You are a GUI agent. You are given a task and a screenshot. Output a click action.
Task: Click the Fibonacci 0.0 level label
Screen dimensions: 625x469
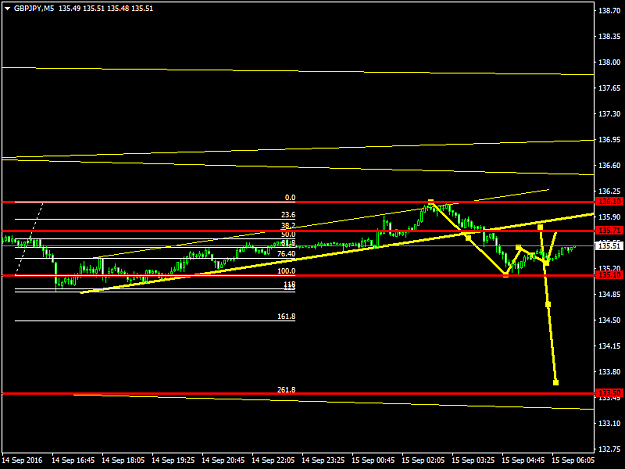click(290, 198)
